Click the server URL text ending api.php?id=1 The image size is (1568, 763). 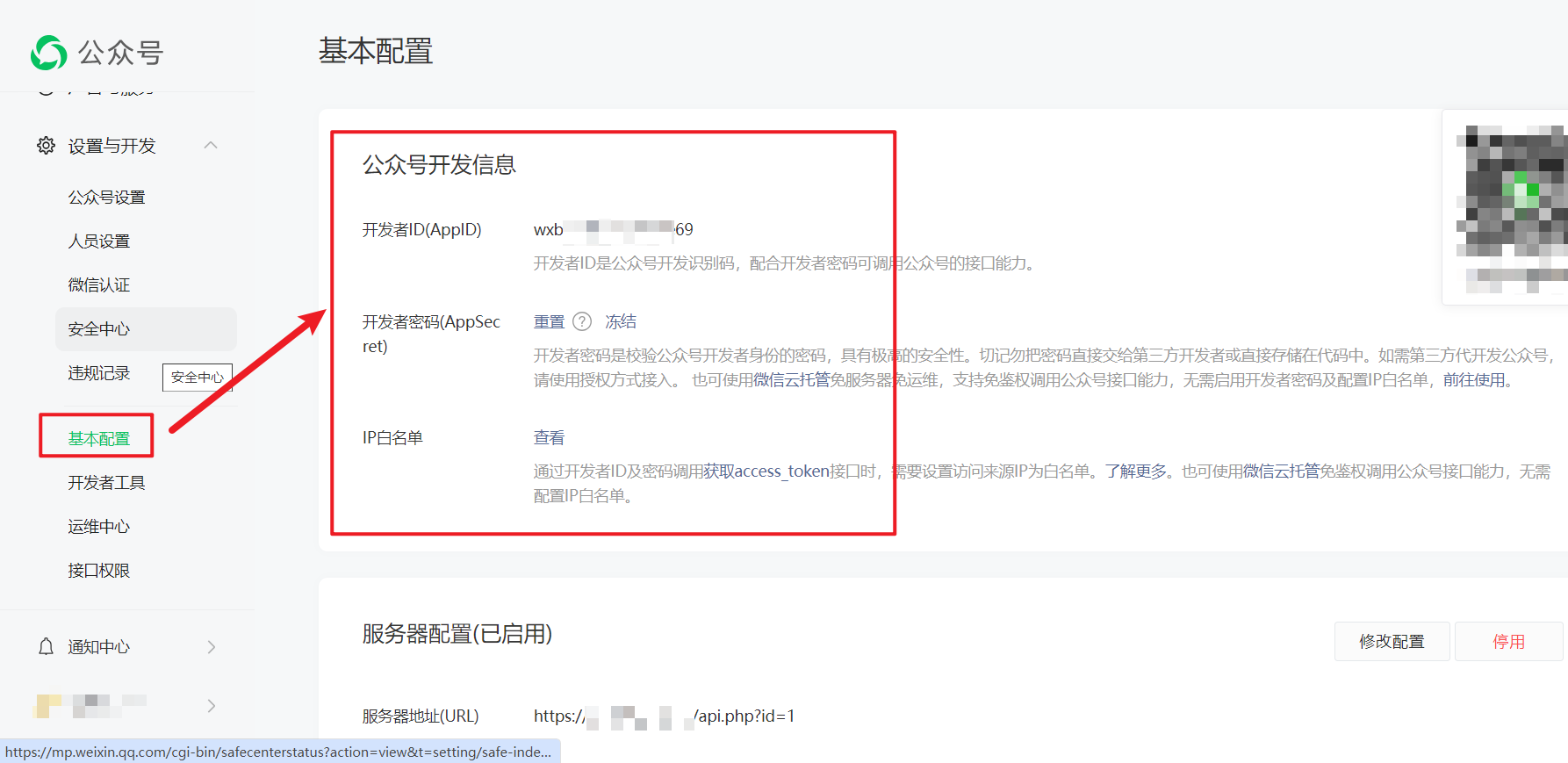pos(665,716)
